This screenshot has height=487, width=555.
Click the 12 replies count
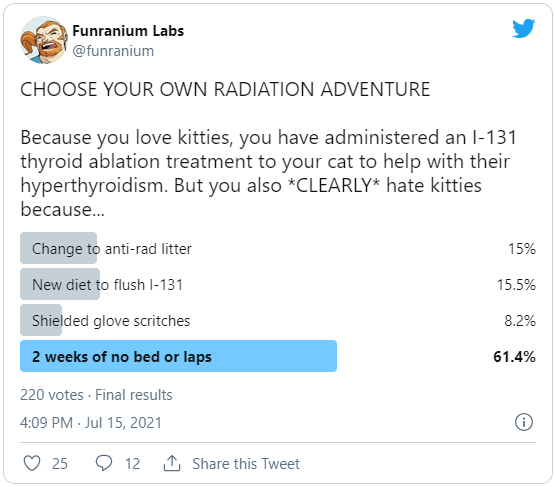click(132, 464)
